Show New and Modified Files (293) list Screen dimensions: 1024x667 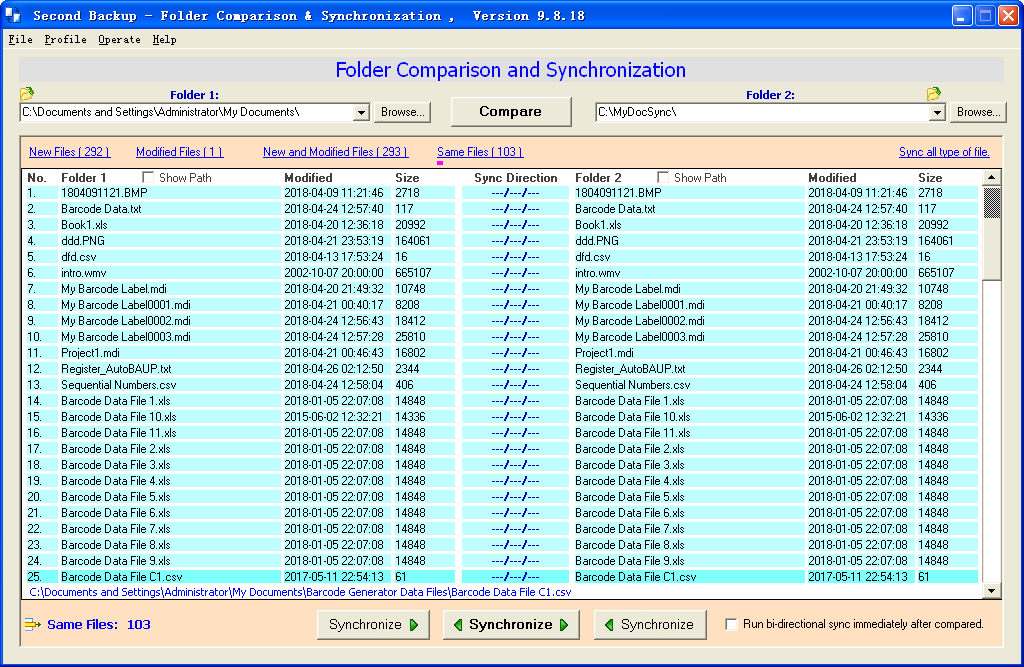(x=336, y=152)
